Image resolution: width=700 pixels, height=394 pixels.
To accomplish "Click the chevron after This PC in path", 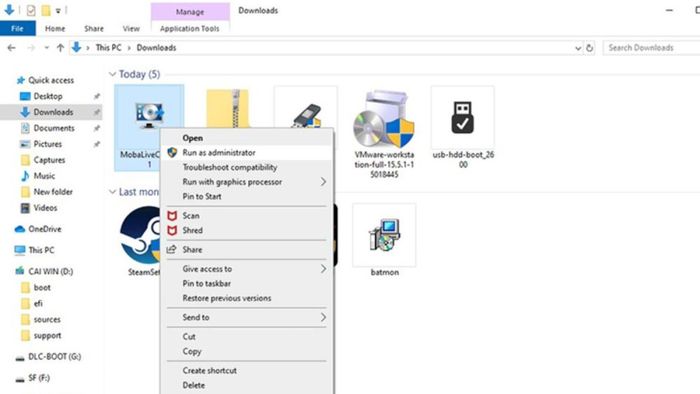I will (129, 48).
